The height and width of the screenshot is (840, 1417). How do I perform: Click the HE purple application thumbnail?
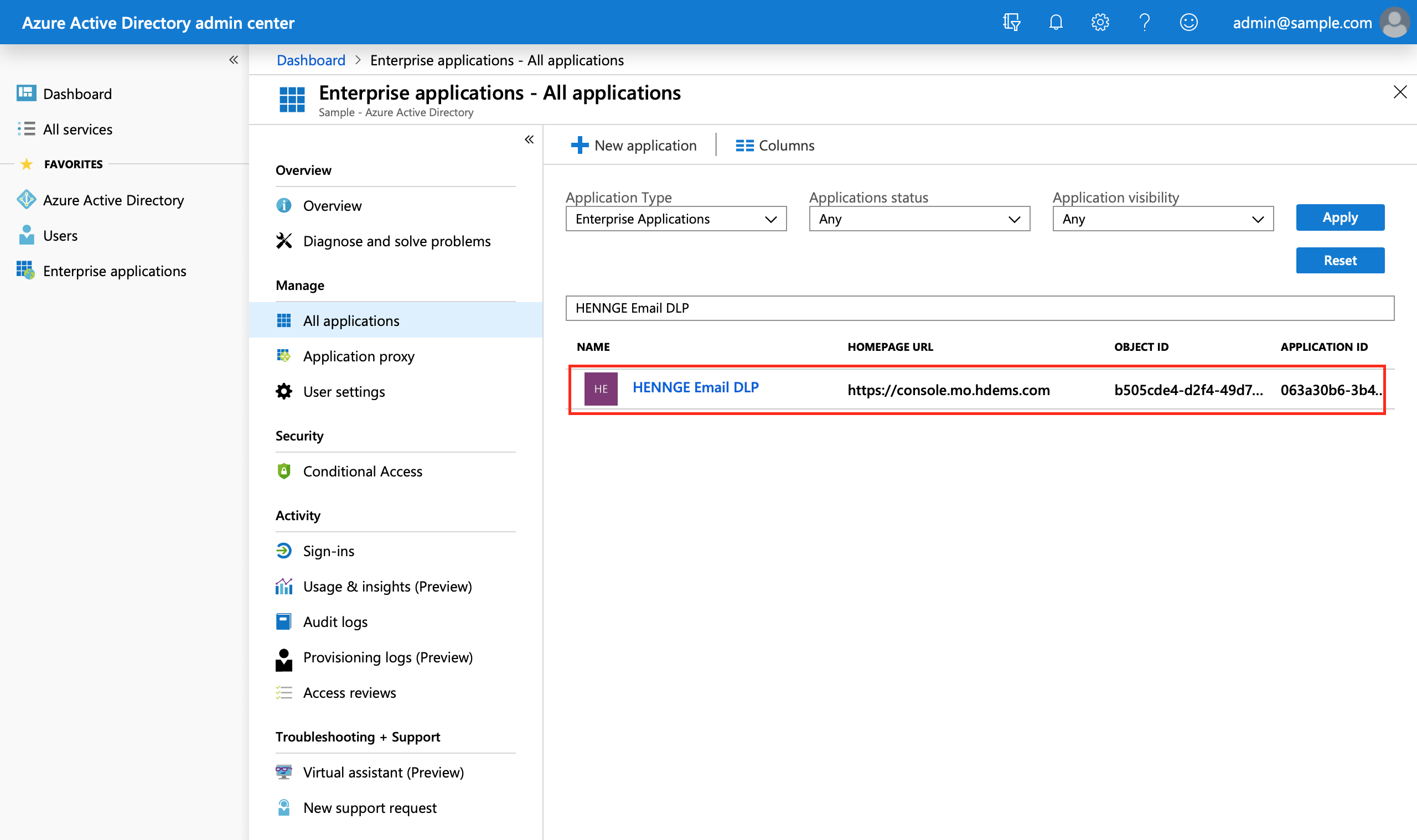coord(601,389)
